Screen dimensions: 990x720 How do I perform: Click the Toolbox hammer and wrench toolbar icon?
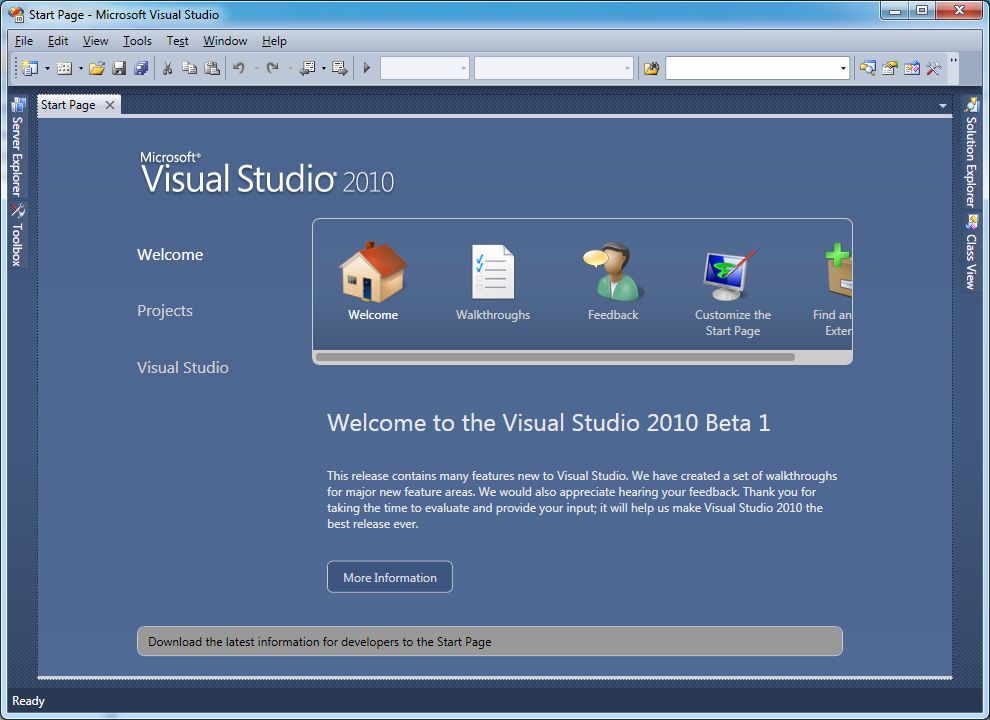(x=934, y=68)
